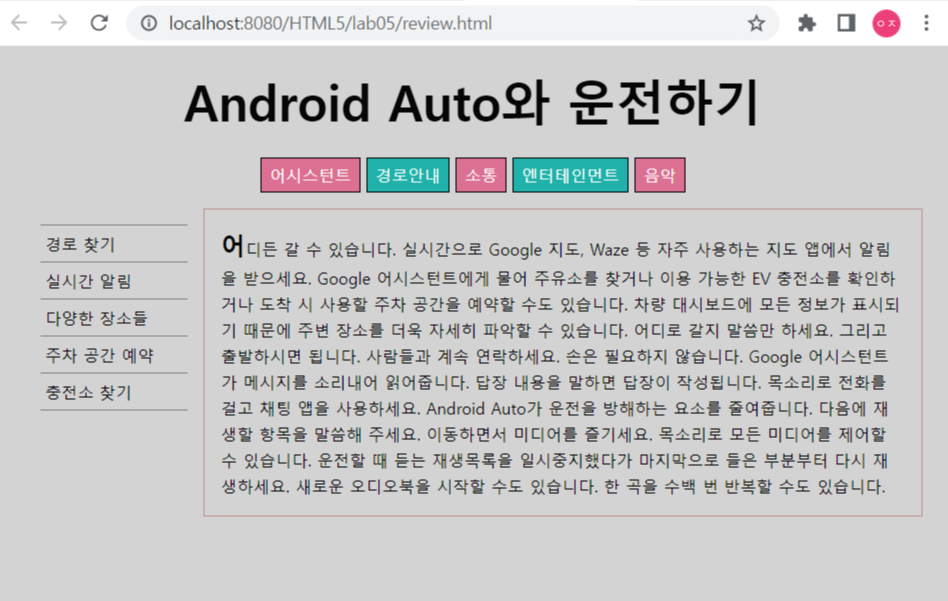Click the large first letter 어 of paragraph
This screenshot has width=948, height=601.
tap(233, 245)
